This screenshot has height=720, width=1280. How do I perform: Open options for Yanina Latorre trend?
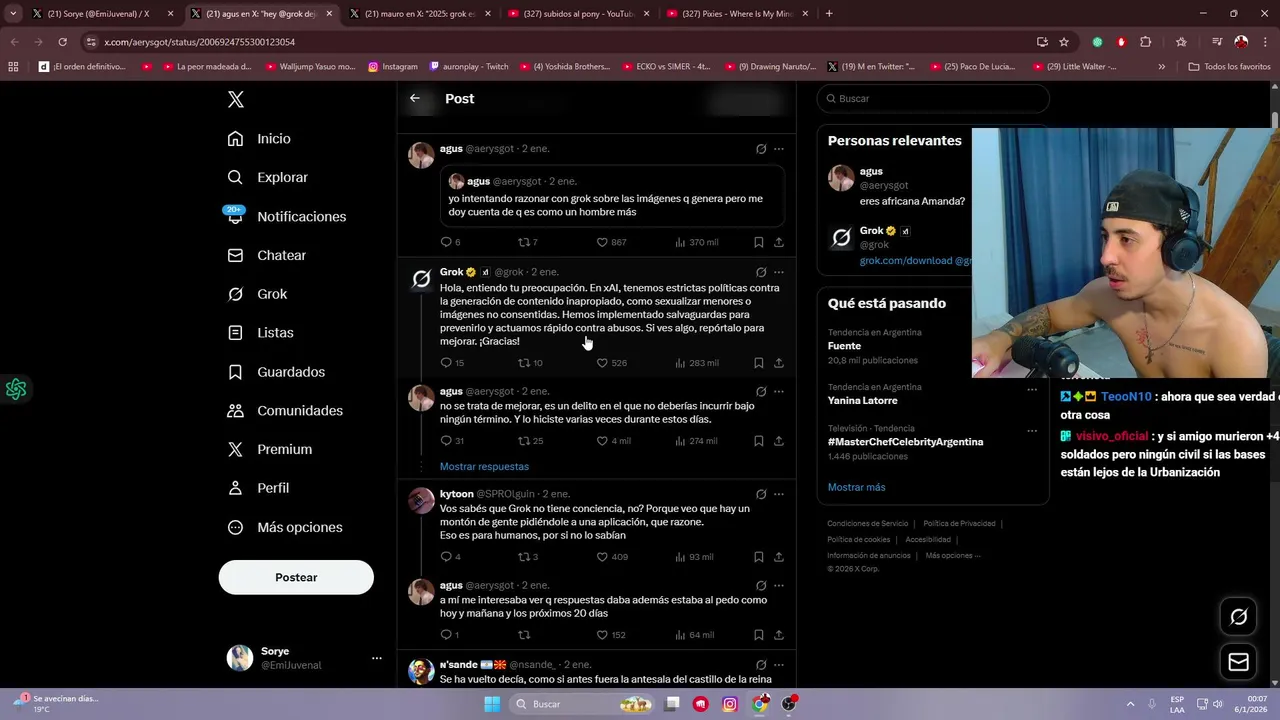pyautogui.click(x=1032, y=390)
